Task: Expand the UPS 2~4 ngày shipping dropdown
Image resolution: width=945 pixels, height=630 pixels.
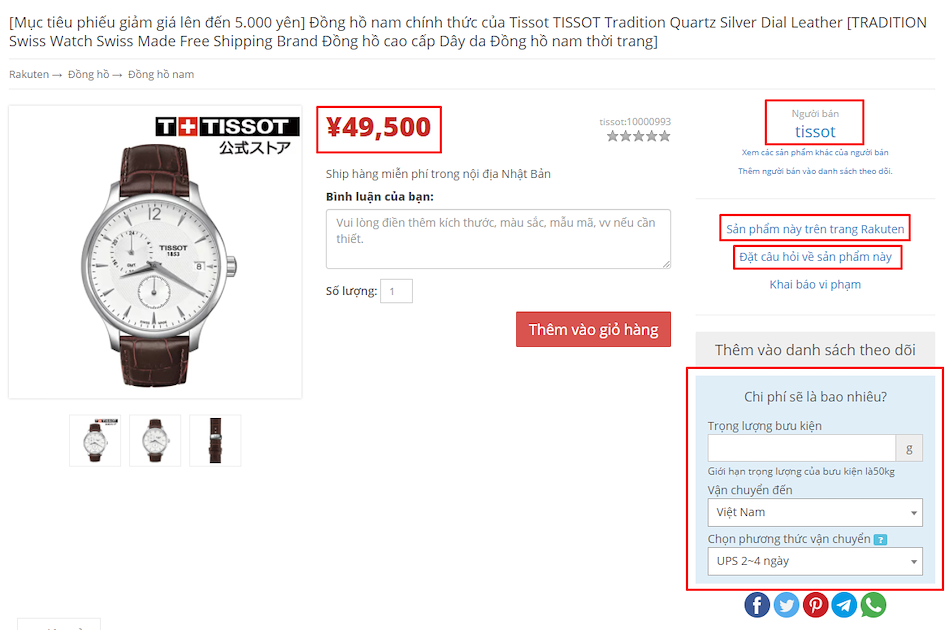Action: [815, 561]
